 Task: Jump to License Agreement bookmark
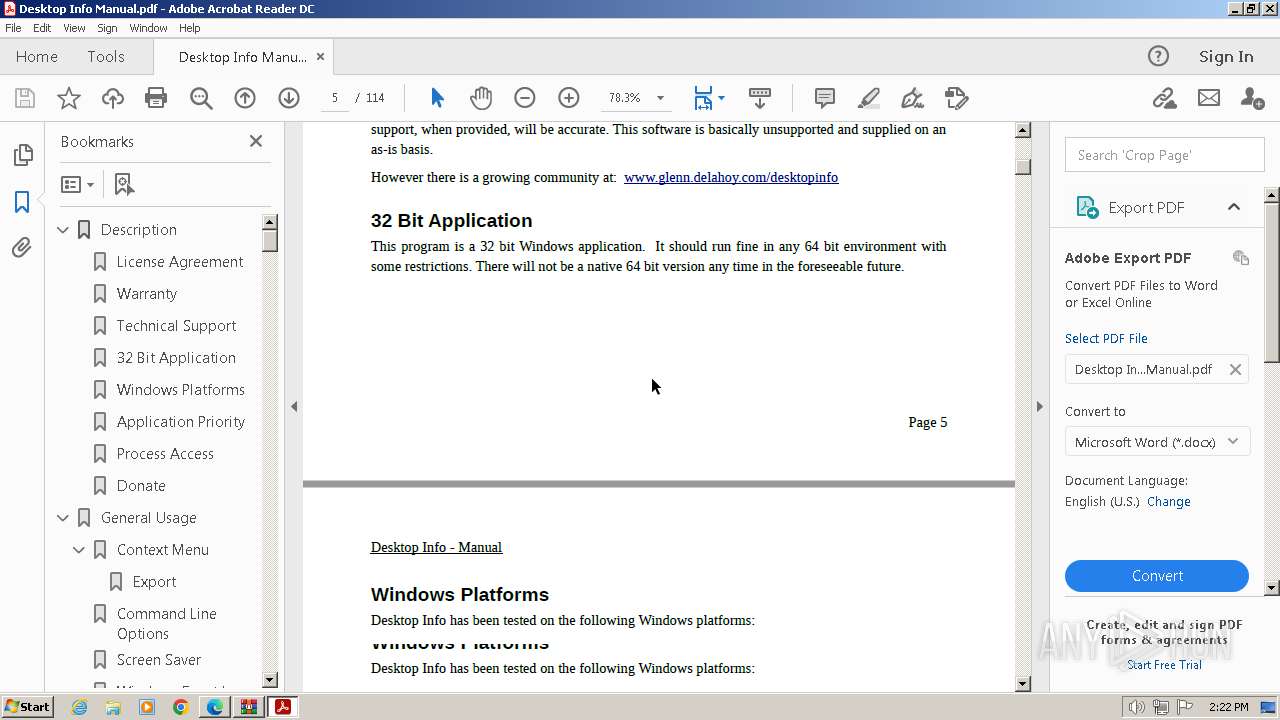pos(180,262)
